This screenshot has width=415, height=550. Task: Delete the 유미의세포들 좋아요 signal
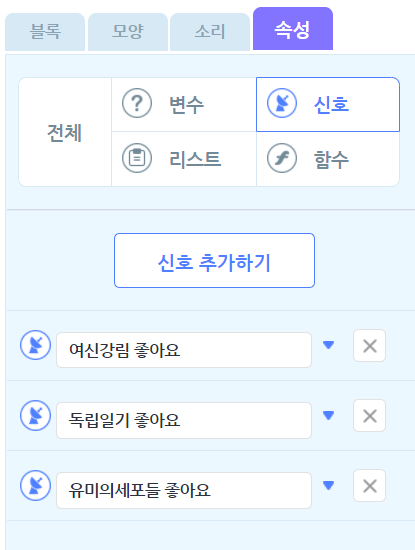click(x=369, y=486)
